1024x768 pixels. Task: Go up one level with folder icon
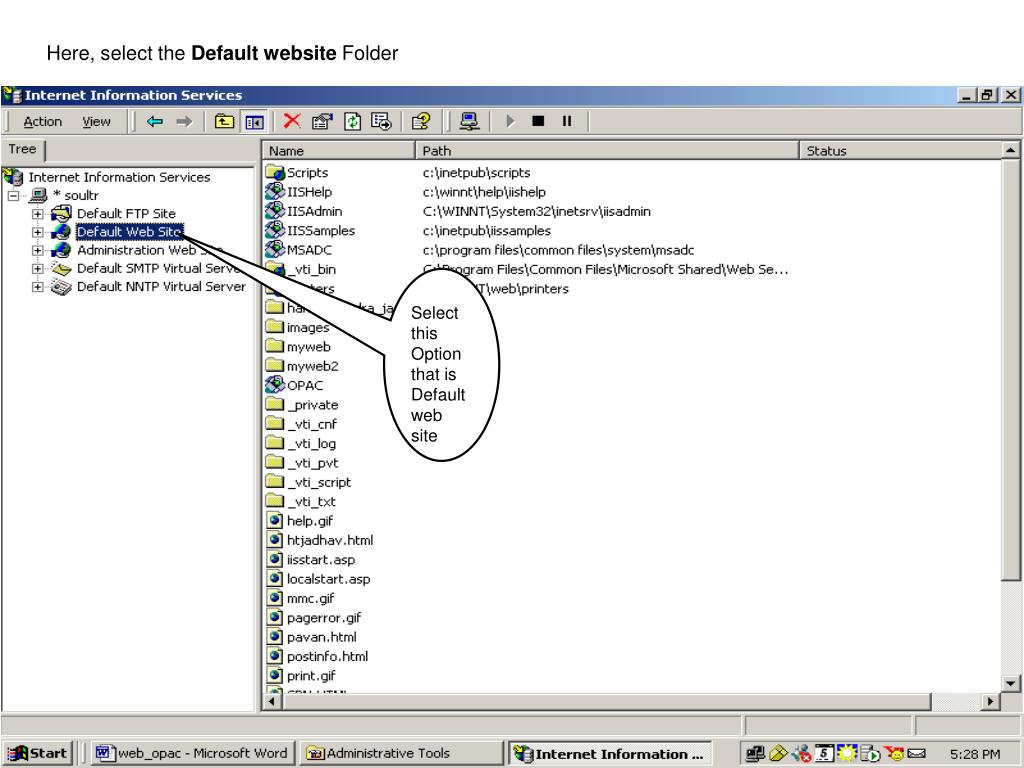[224, 121]
